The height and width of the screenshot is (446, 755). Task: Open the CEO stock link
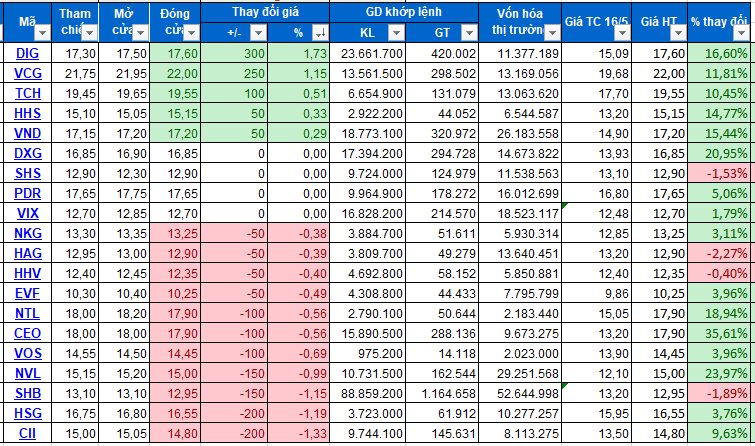tap(27, 333)
